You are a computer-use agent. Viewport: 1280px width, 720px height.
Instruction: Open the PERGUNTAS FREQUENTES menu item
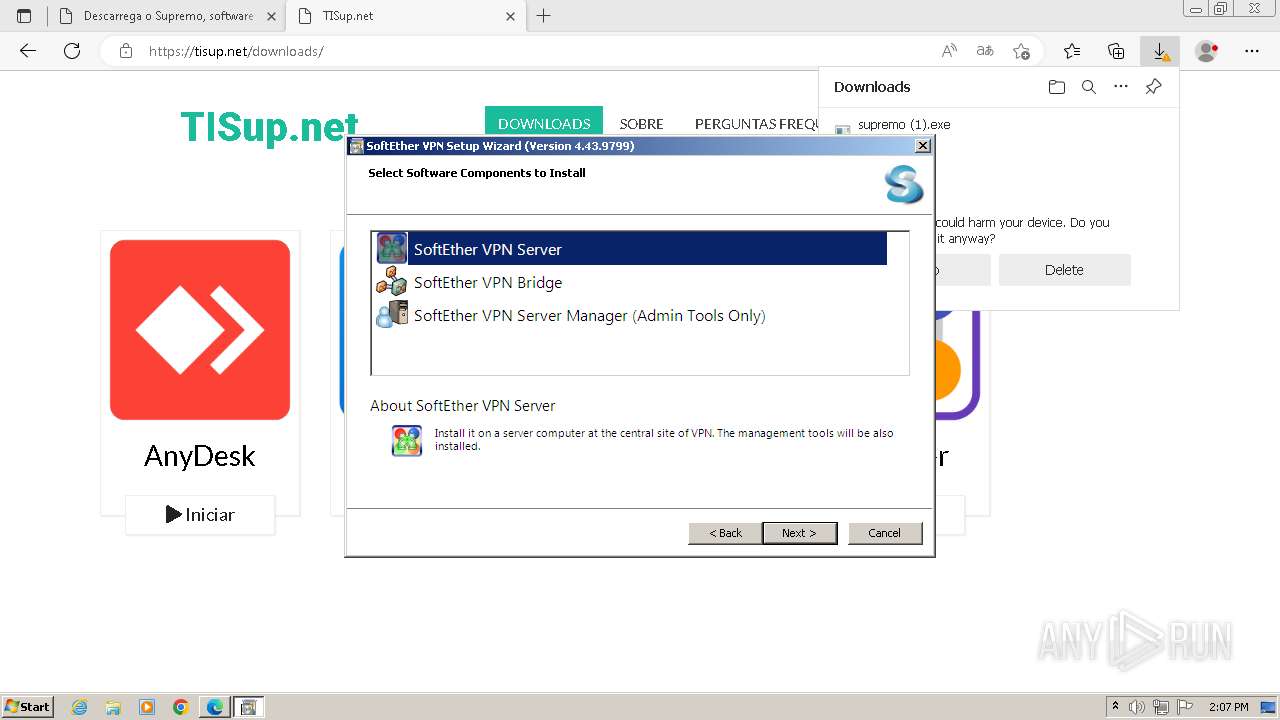click(x=757, y=124)
